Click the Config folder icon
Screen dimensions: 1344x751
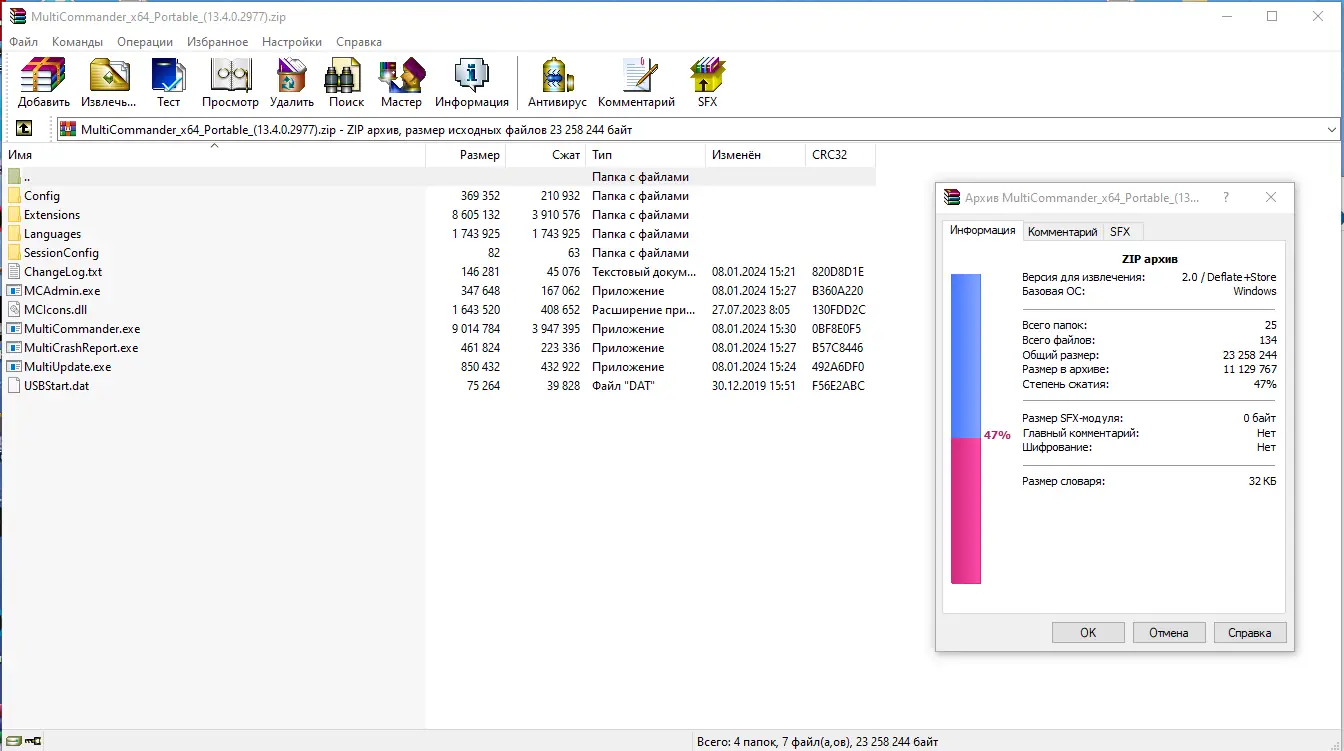click(14, 196)
